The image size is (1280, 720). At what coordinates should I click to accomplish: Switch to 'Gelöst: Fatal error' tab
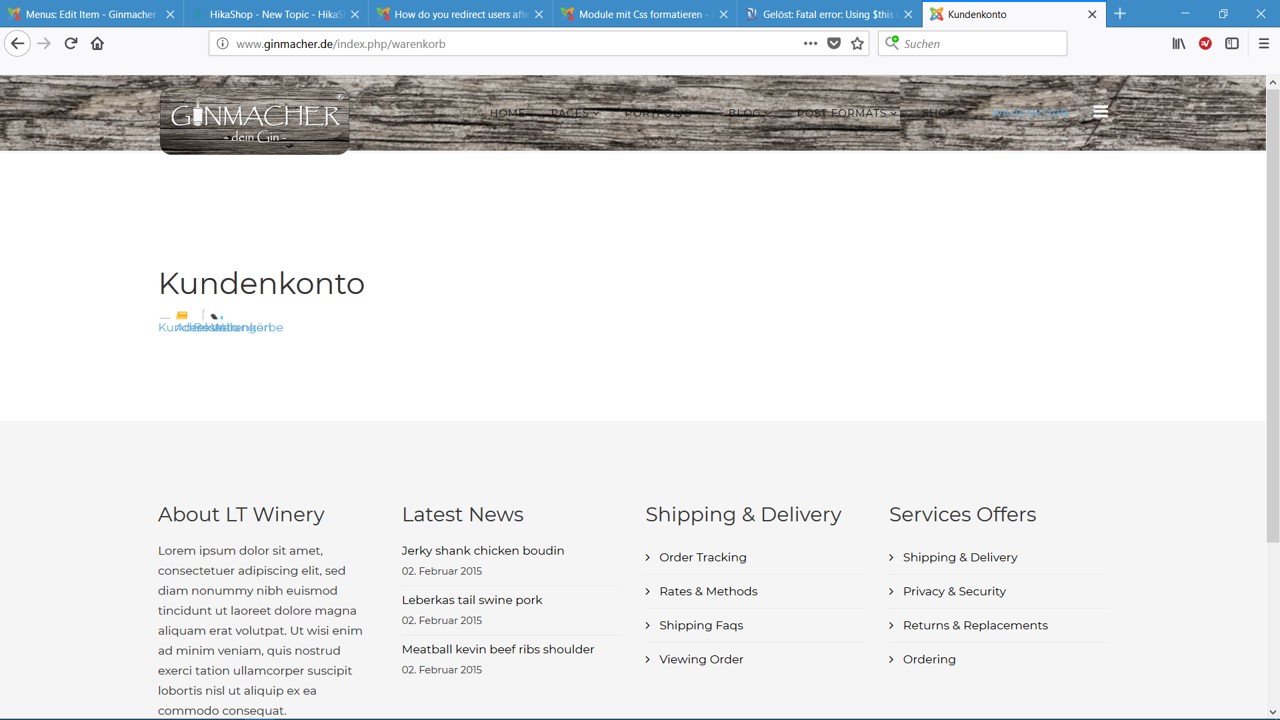[829, 15]
